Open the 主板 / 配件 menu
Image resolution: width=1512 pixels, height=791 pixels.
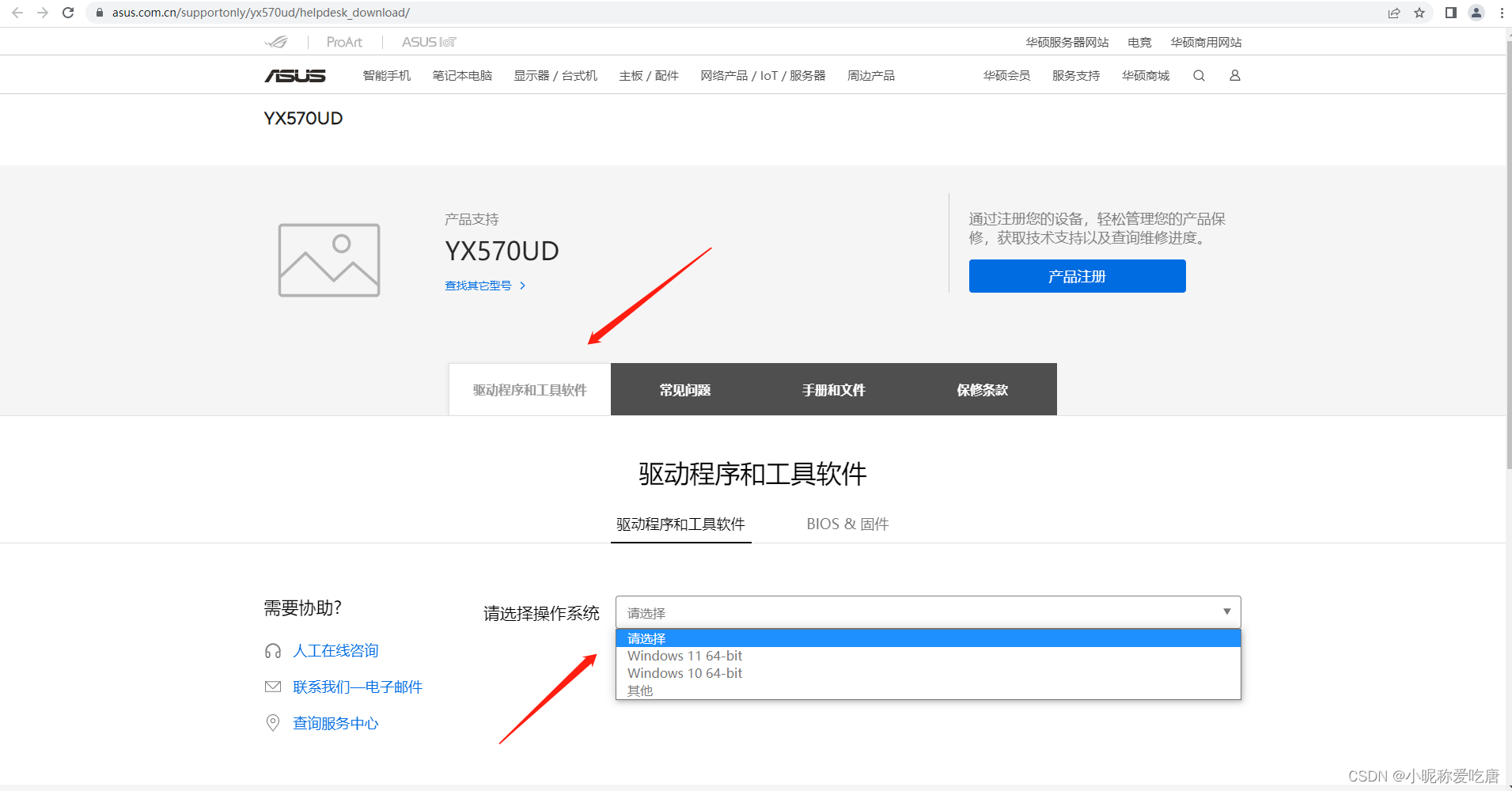[649, 75]
